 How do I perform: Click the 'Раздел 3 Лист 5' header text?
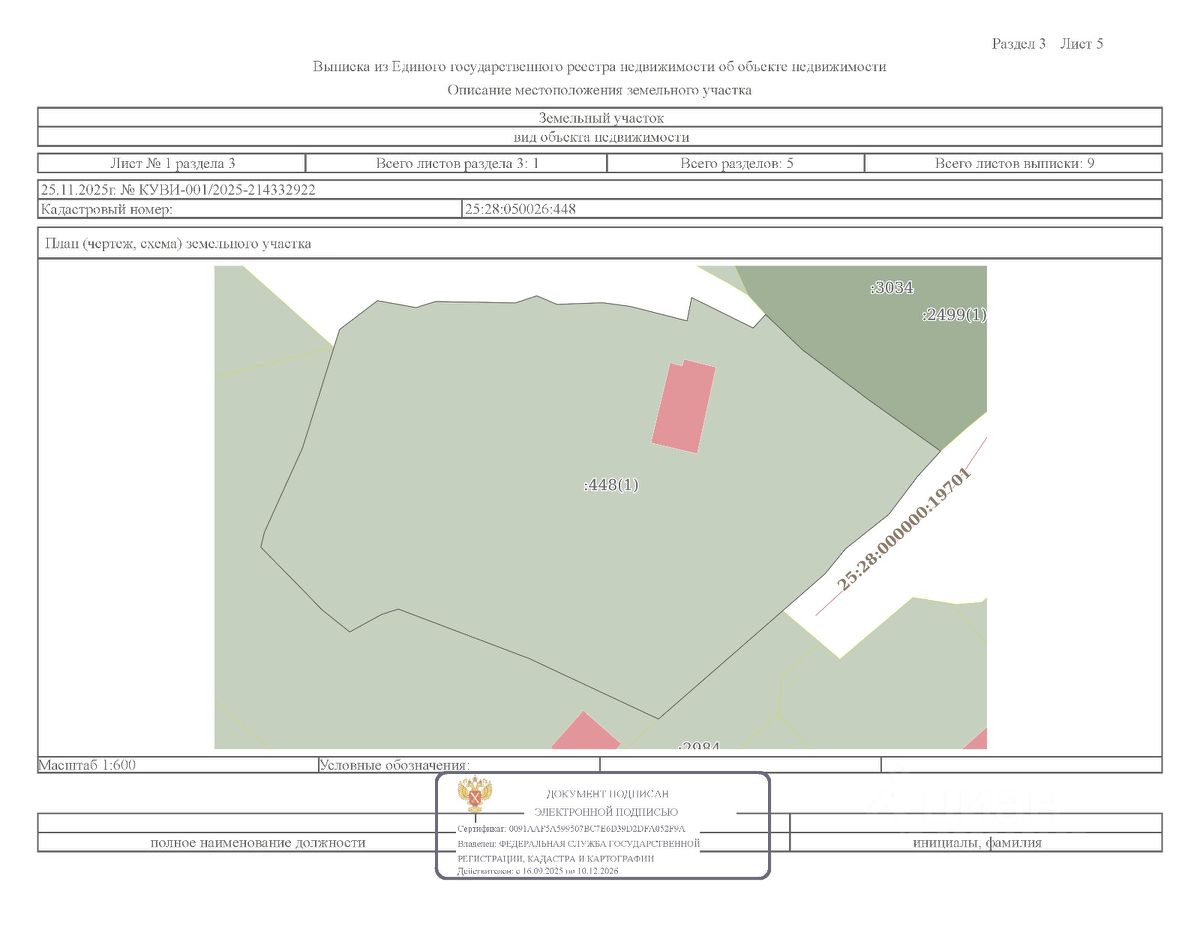tap(1047, 43)
